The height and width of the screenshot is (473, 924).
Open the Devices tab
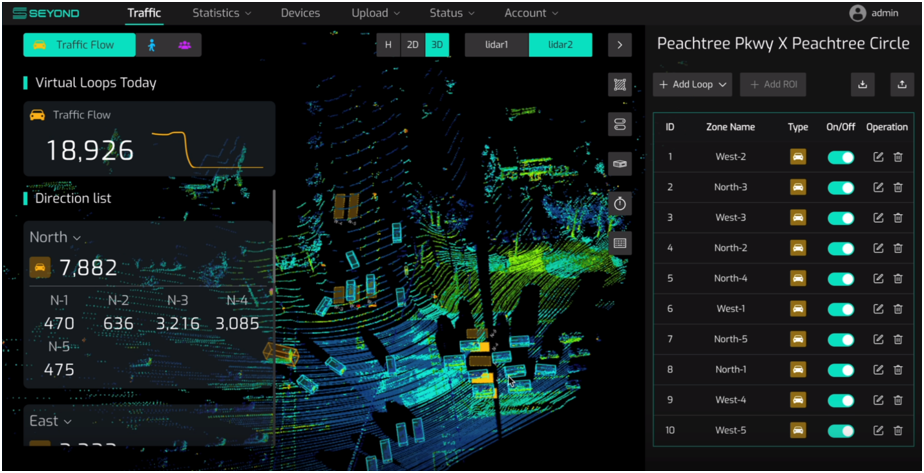(x=300, y=13)
